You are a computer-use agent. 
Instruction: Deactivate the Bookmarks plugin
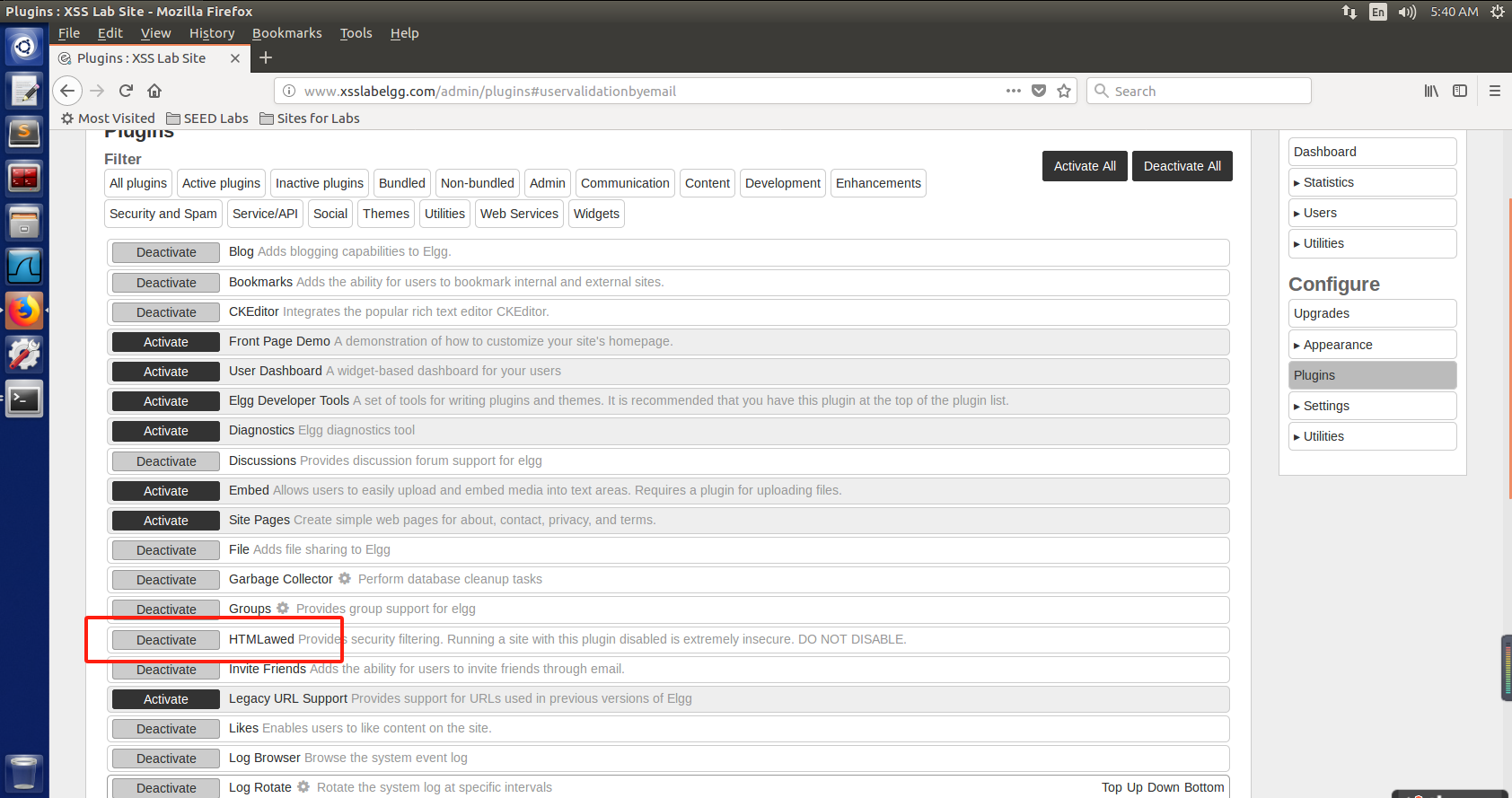[x=166, y=283]
